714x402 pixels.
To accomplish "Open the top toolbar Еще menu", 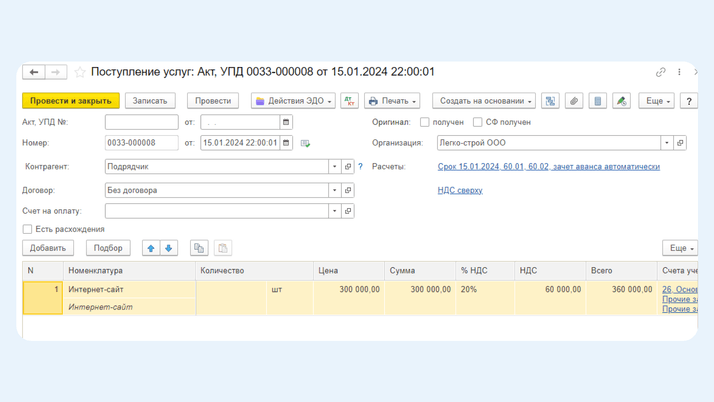I will coord(657,101).
